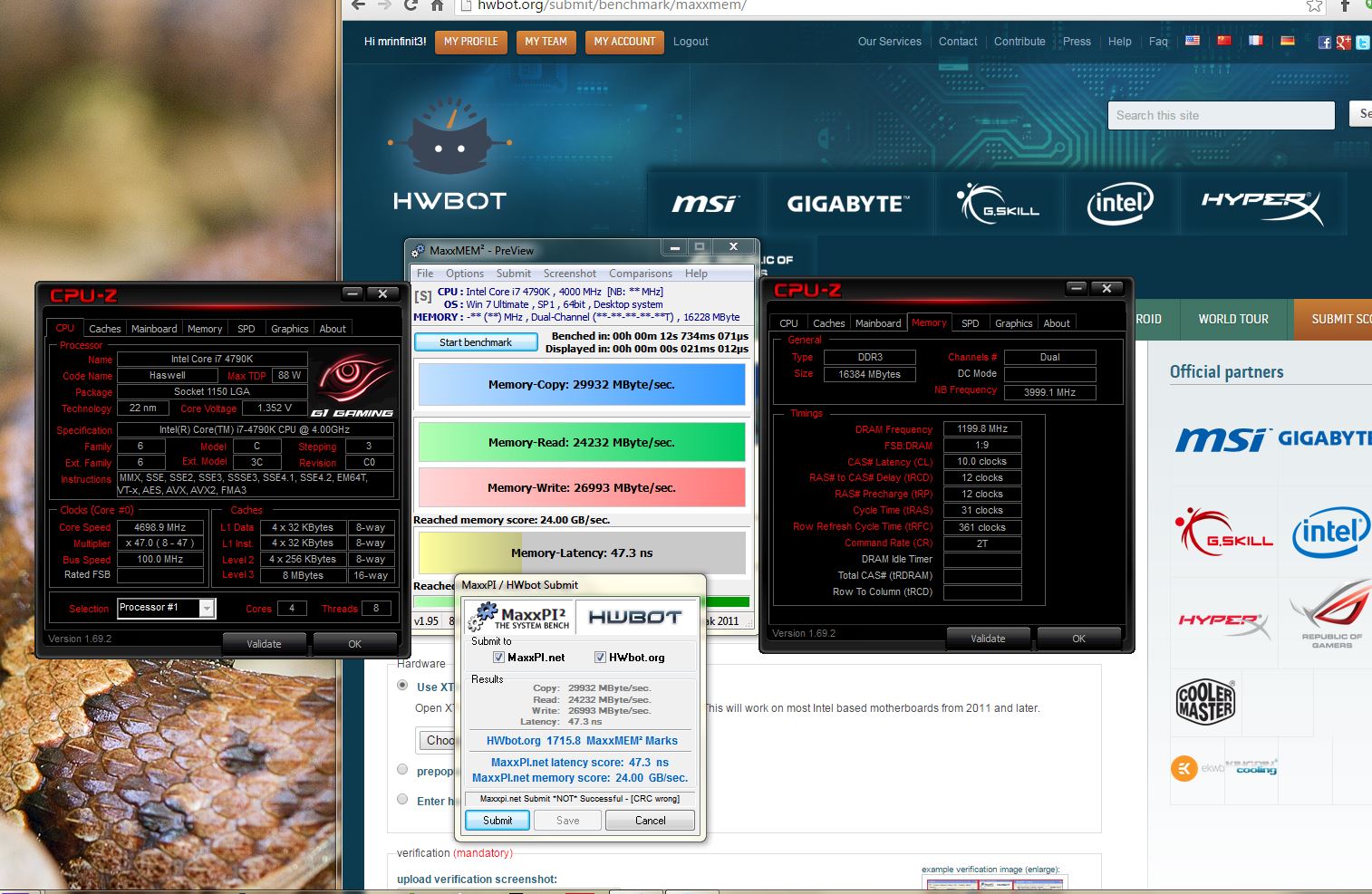Open Help menu in MaxxMEM
This screenshot has height=894, width=1372.
tap(696, 274)
